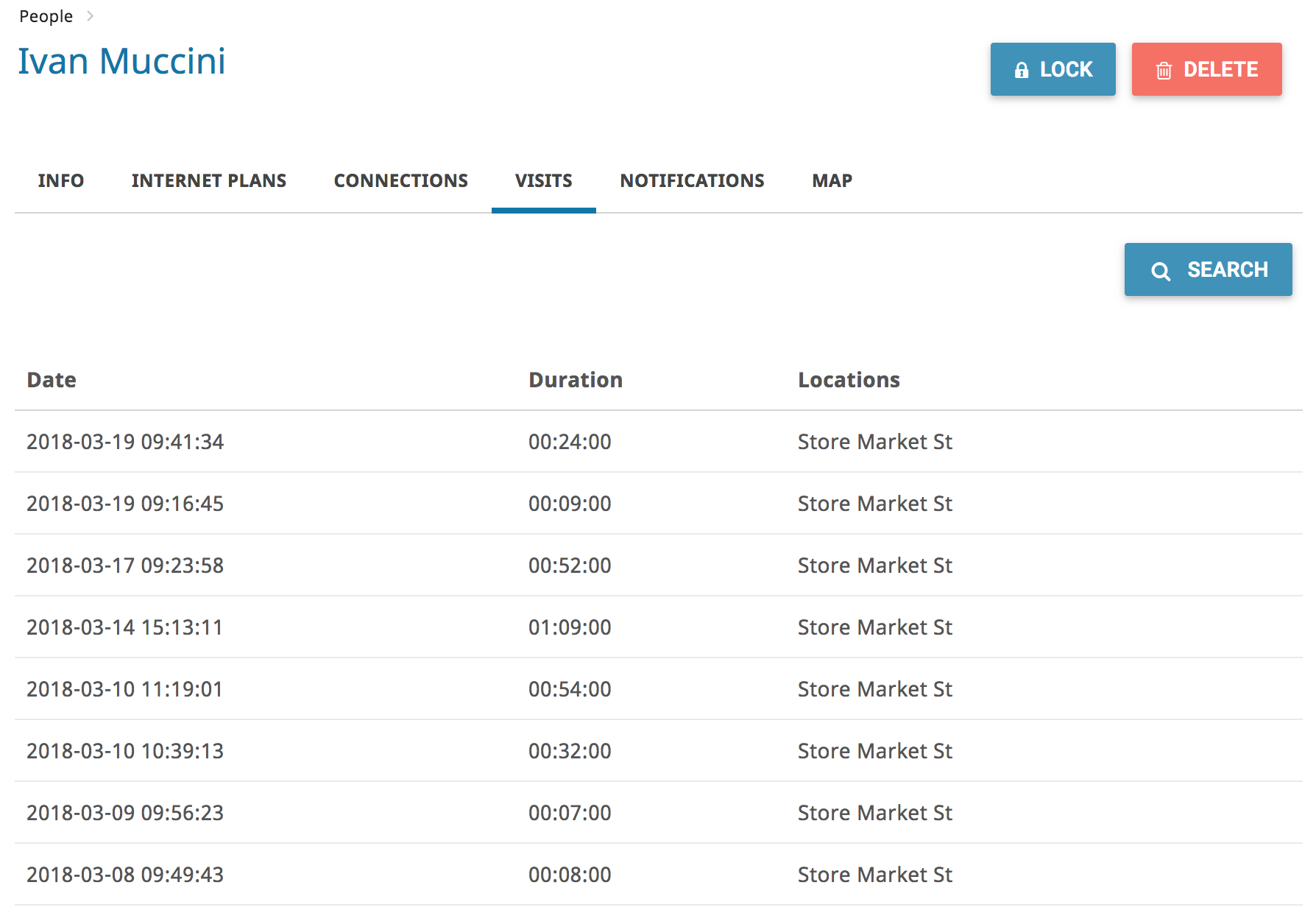The image size is (1316, 913).
Task: Click the Duration column header
Action: pos(576,380)
